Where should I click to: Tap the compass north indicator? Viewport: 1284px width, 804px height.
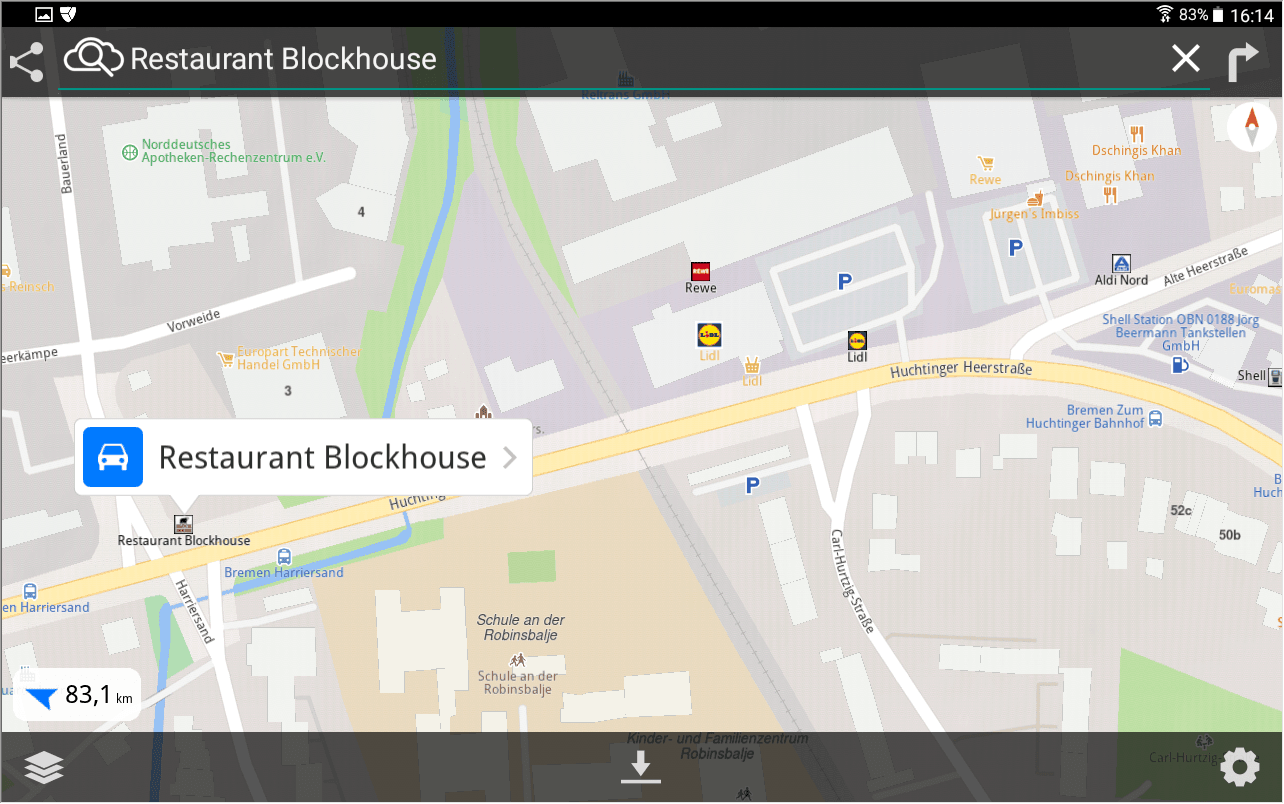tap(1252, 128)
